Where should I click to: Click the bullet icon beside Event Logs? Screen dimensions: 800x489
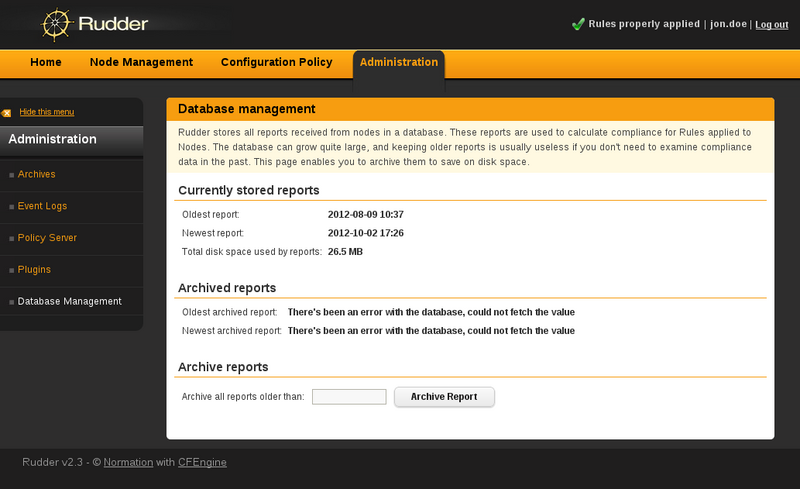(11, 207)
